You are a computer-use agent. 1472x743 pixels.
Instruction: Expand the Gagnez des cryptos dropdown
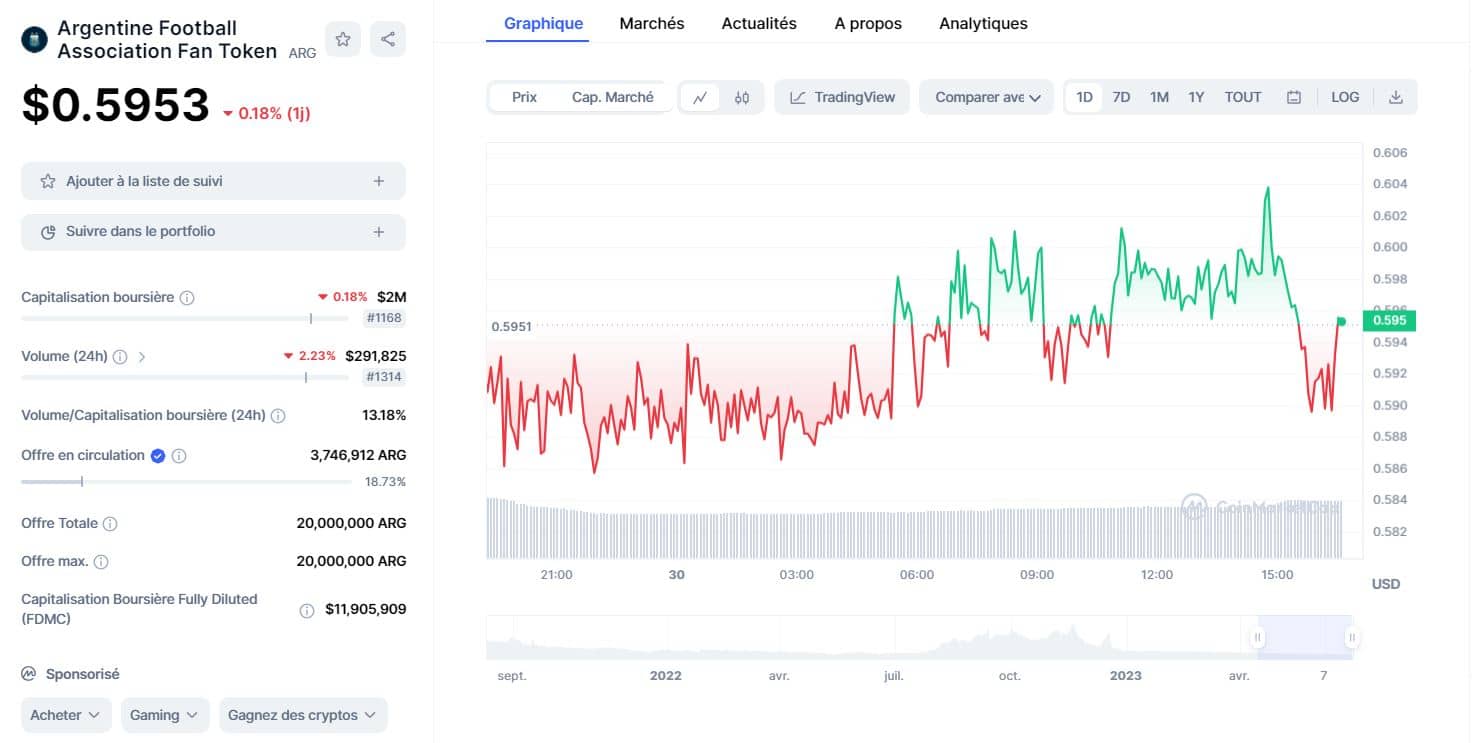coord(303,716)
